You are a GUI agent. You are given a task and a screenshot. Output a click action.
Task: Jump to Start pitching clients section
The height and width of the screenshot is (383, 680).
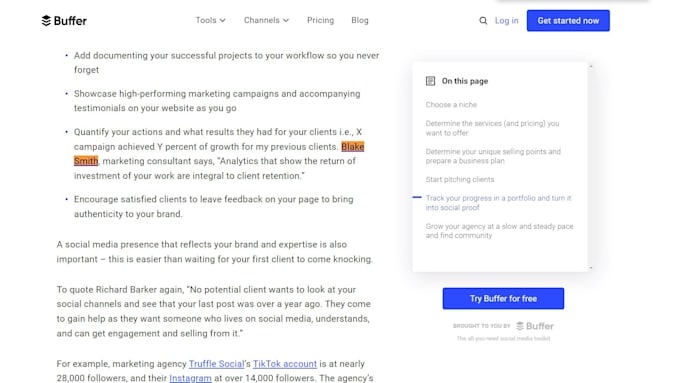(x=460, y=179)
